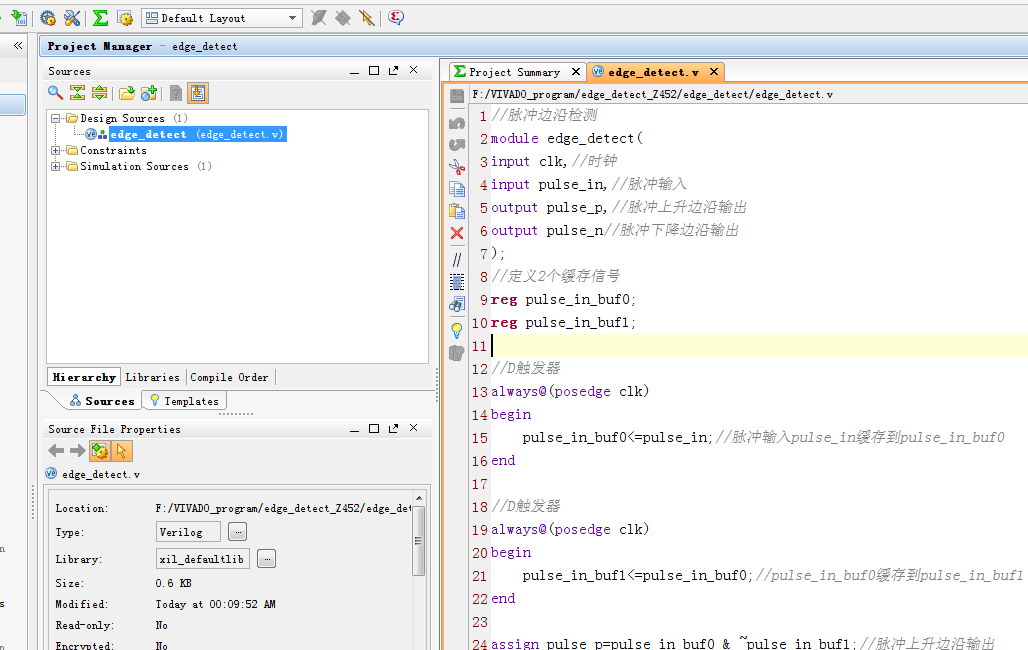This screenshot has width=1028, height=650.
Task: Open the project settings gear icon
Action: point(47,18)
